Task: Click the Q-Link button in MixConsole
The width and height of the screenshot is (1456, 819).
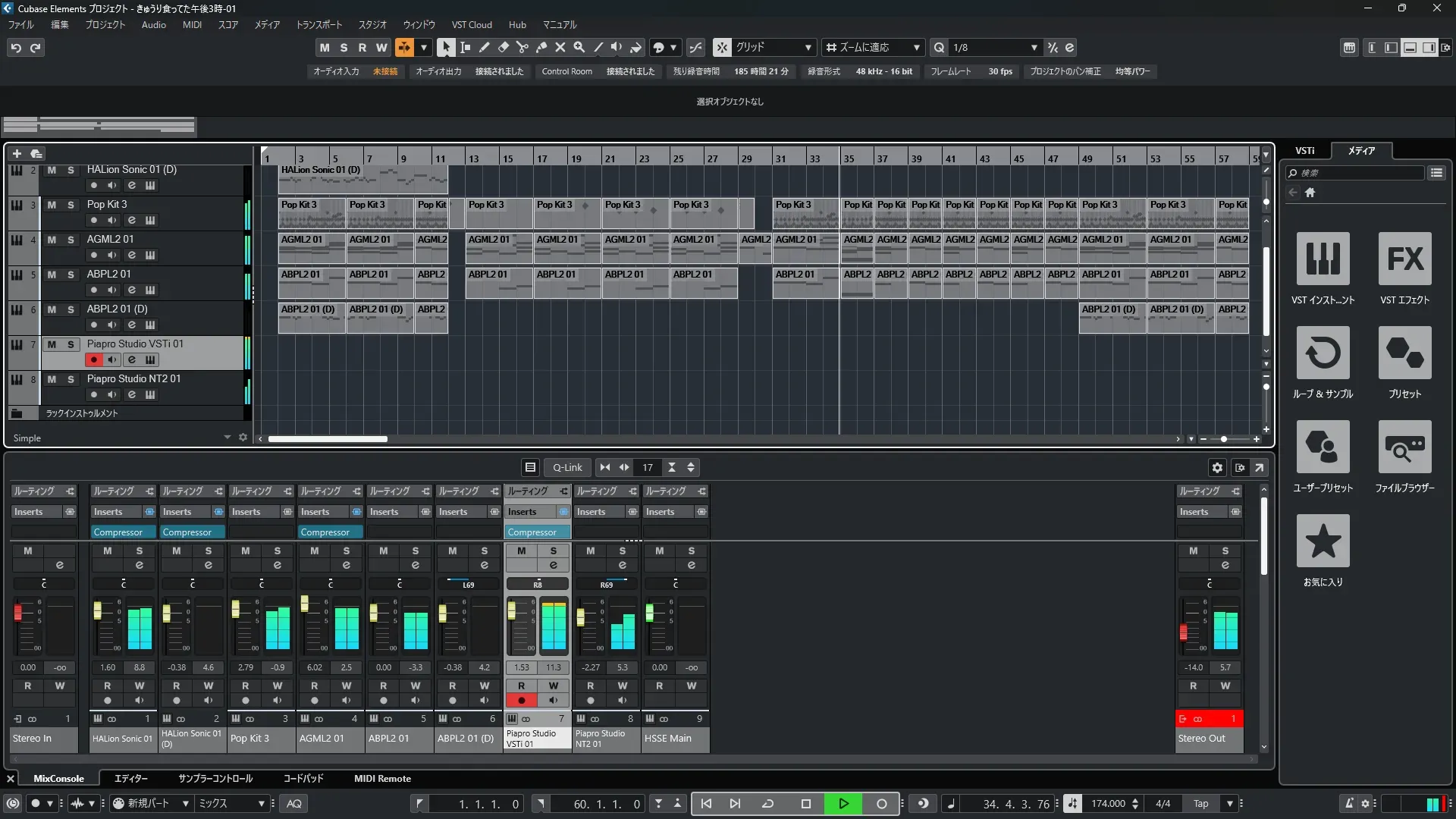Action: tap(566, 467)
